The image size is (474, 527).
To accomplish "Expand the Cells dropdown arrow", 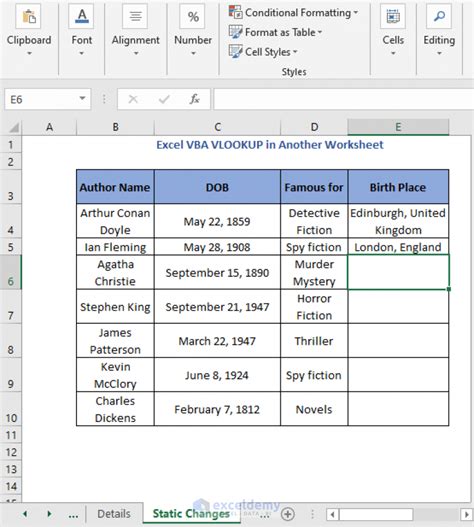I will click(393, 53).
